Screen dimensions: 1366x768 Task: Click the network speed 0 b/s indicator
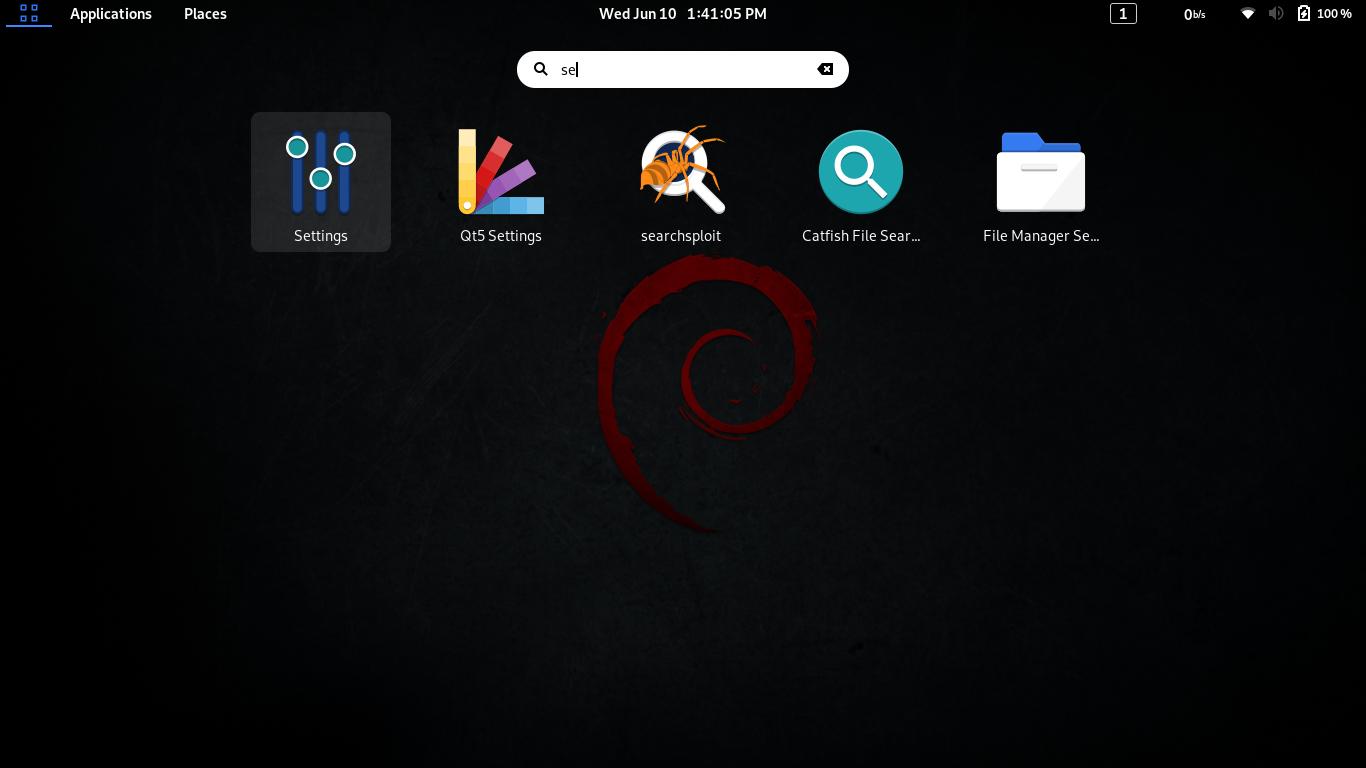point(1194,13)
